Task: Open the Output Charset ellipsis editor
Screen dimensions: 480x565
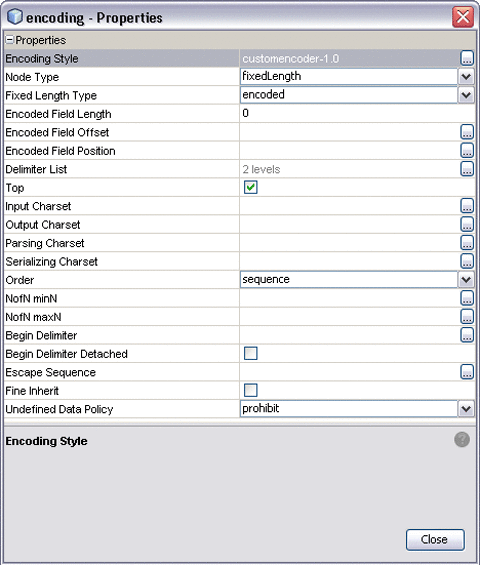Action: pos(467,224)
